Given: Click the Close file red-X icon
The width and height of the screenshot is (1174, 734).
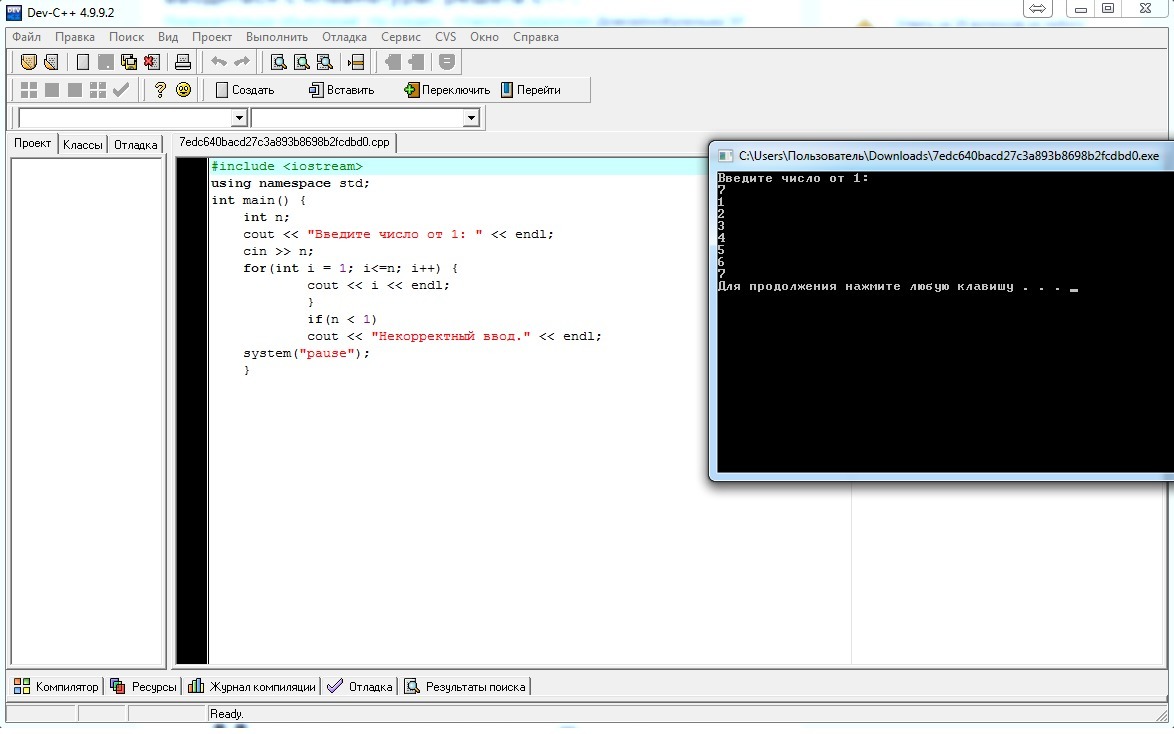Looking at the screenshot, I should click(150, 62).
